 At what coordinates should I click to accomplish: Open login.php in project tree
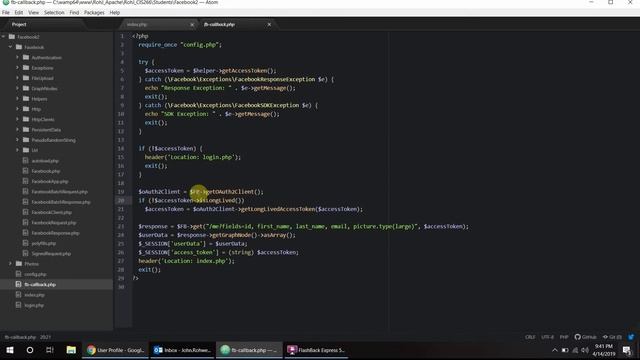point(34,305)
